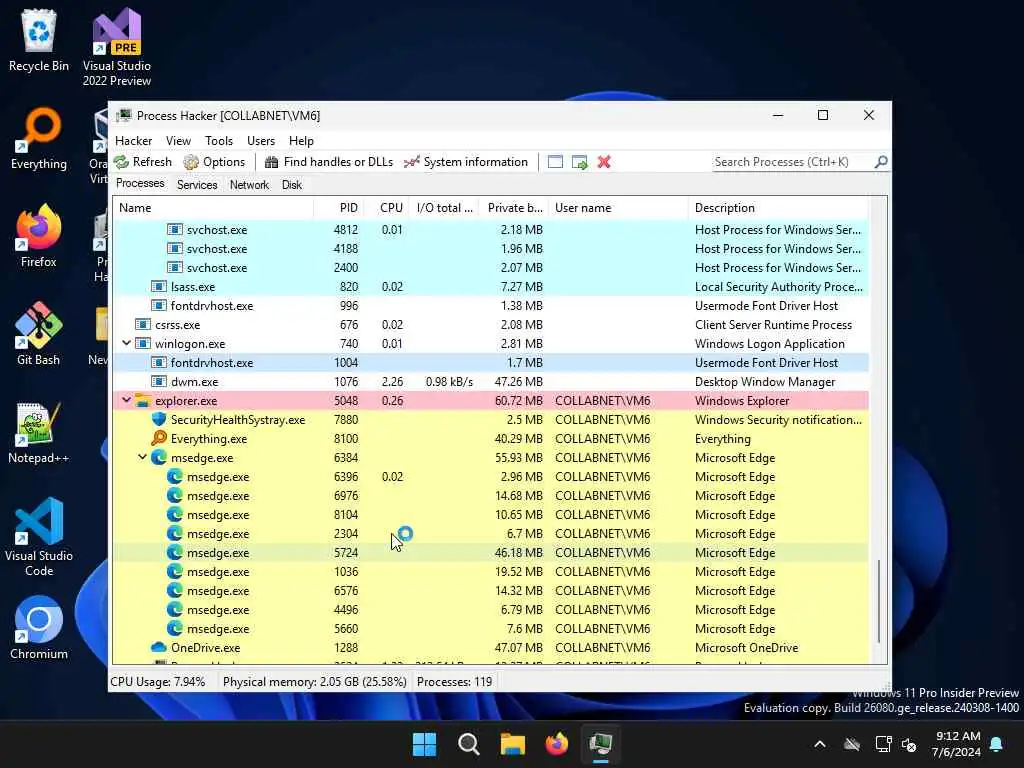1024x768 pixels.
Task: Collapse the parent msedge.exe node
Action: 142,457
